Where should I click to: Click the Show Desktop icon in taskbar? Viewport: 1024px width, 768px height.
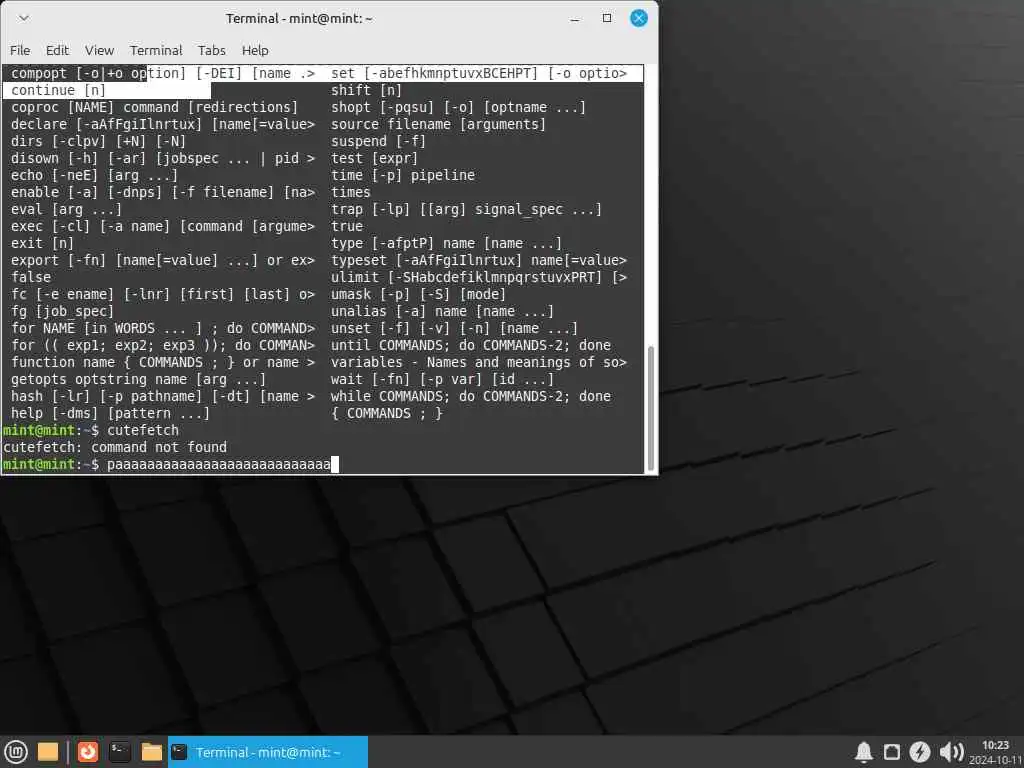(48, 752)
